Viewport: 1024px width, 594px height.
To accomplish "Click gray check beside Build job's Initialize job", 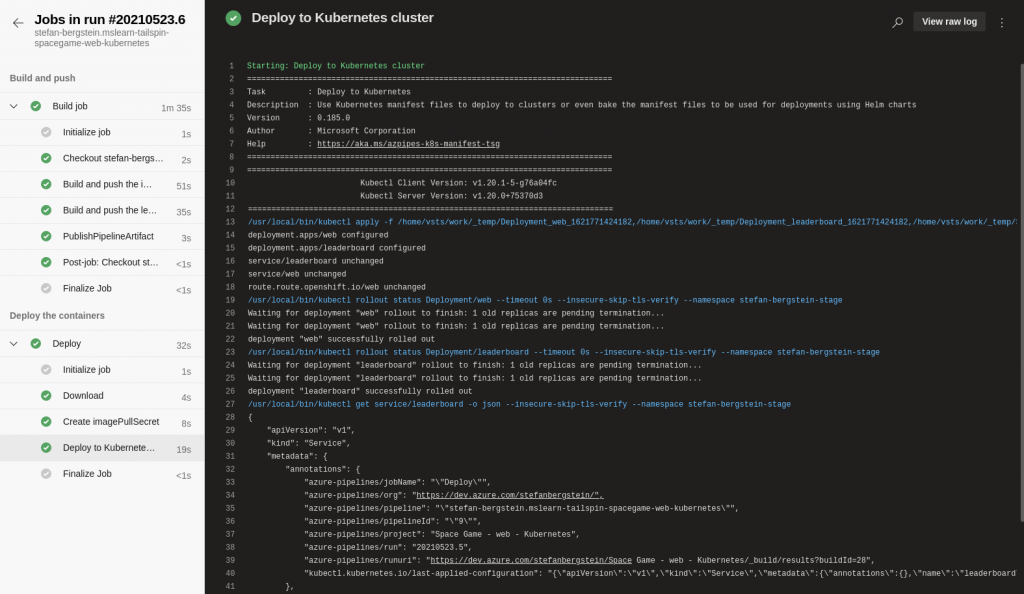I will point(46,132).
